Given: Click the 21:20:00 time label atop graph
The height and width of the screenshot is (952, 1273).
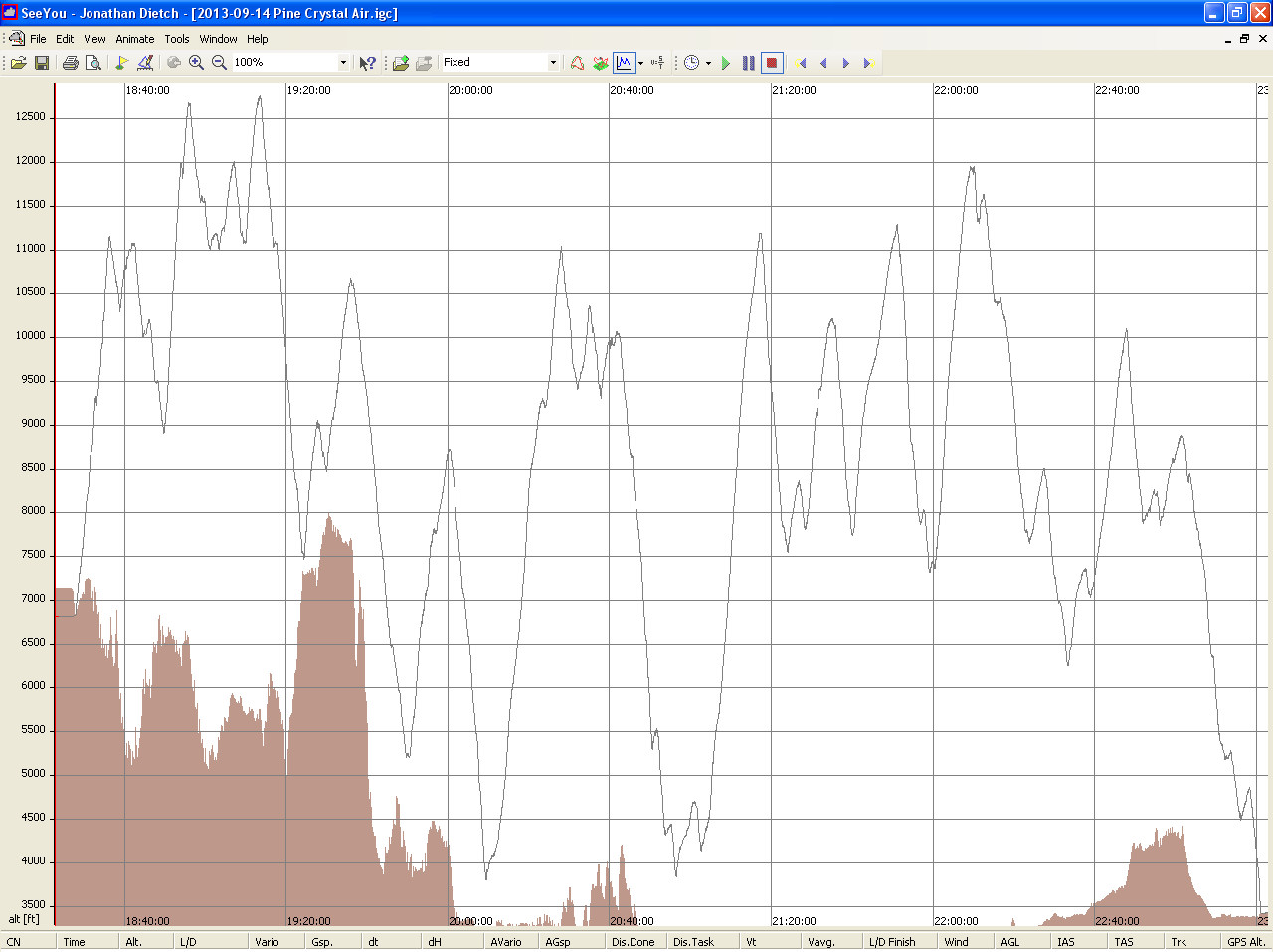Looking at the screenshot, I should [794, 90].
